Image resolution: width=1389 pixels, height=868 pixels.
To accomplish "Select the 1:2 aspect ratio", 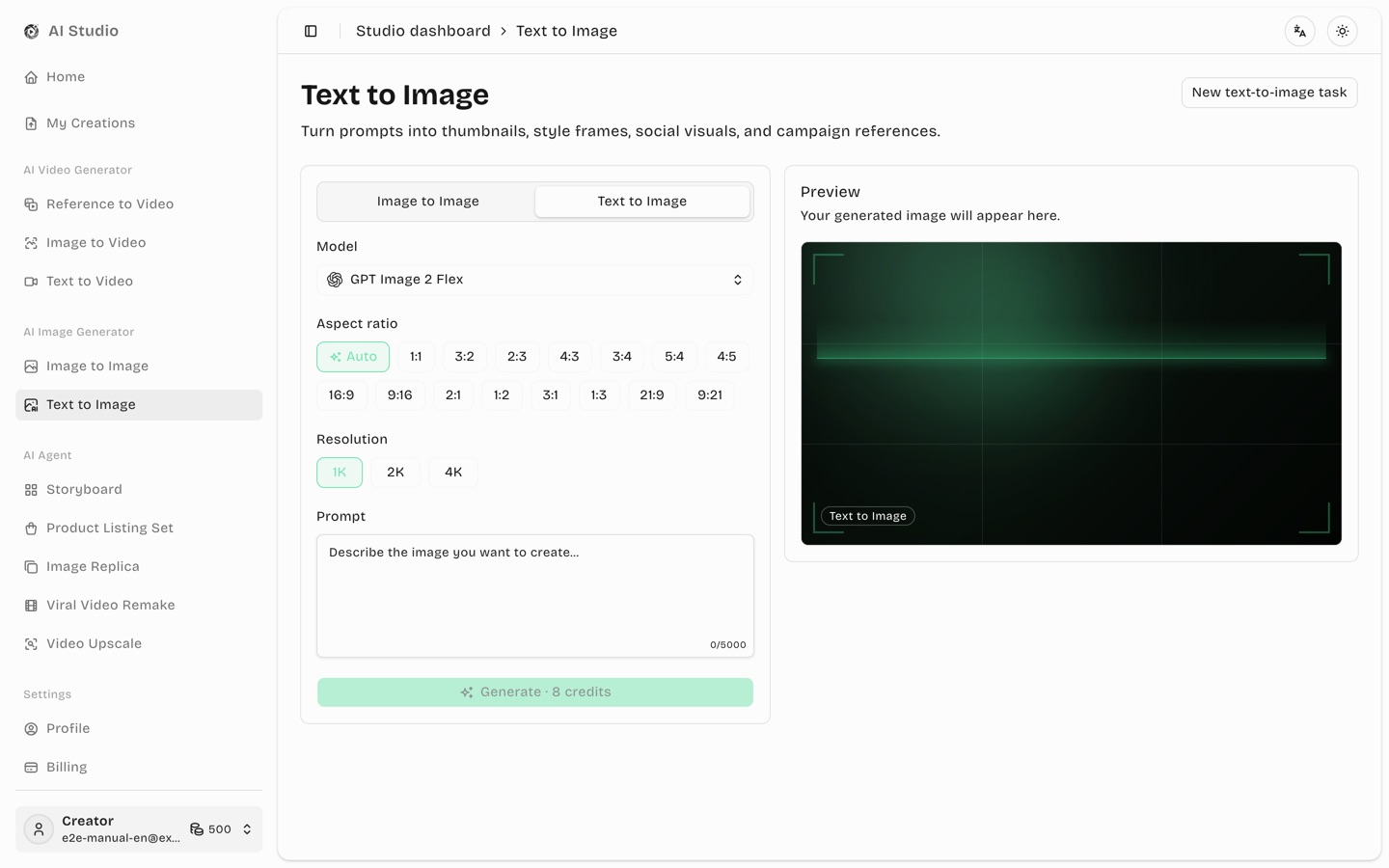I will coord(502,395).
